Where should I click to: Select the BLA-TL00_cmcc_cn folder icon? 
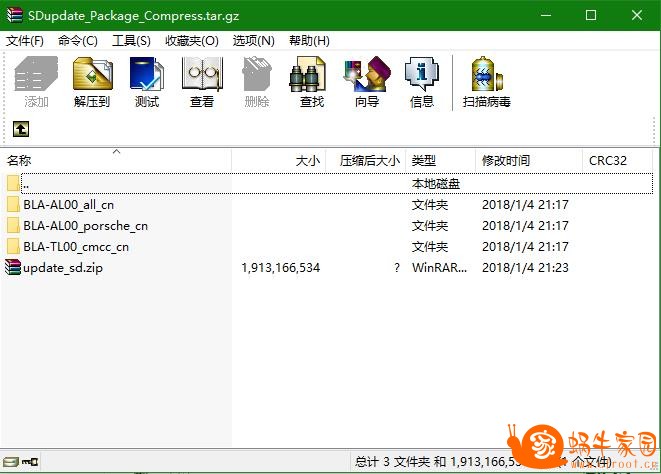pyautogui.click(x=13, y=247)
